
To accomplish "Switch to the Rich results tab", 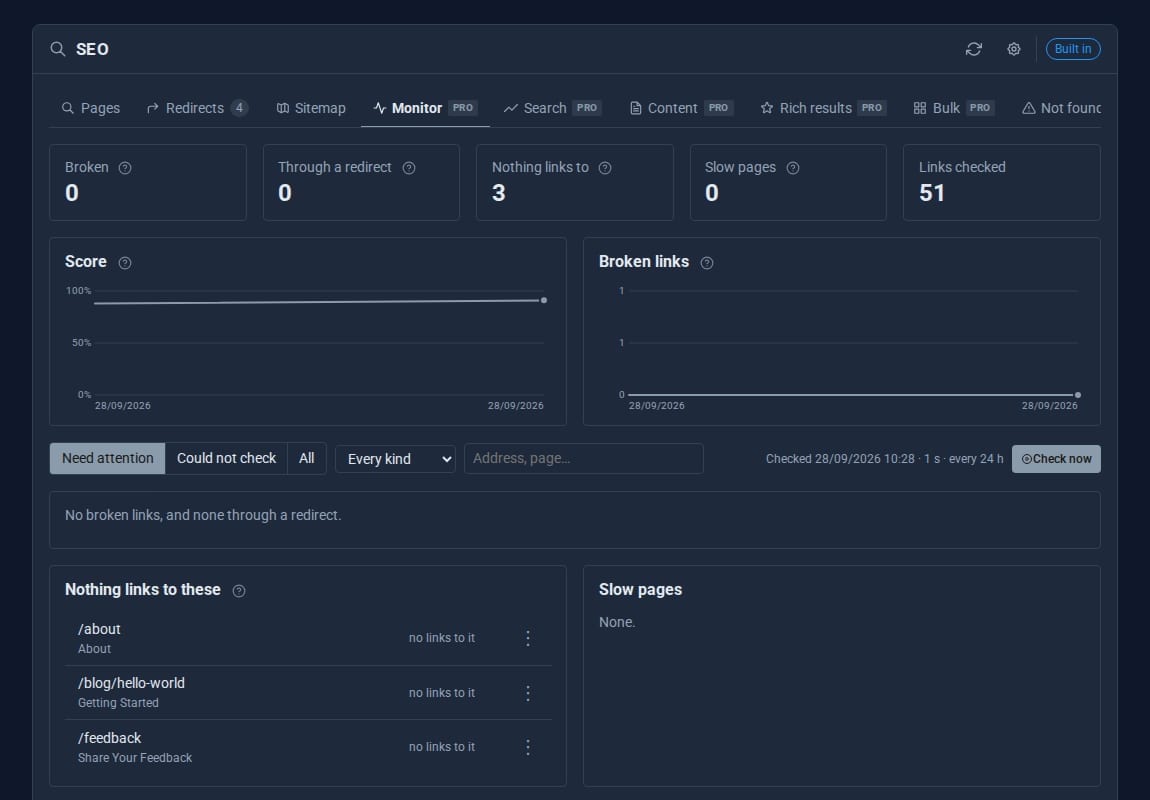I will 823,108.
